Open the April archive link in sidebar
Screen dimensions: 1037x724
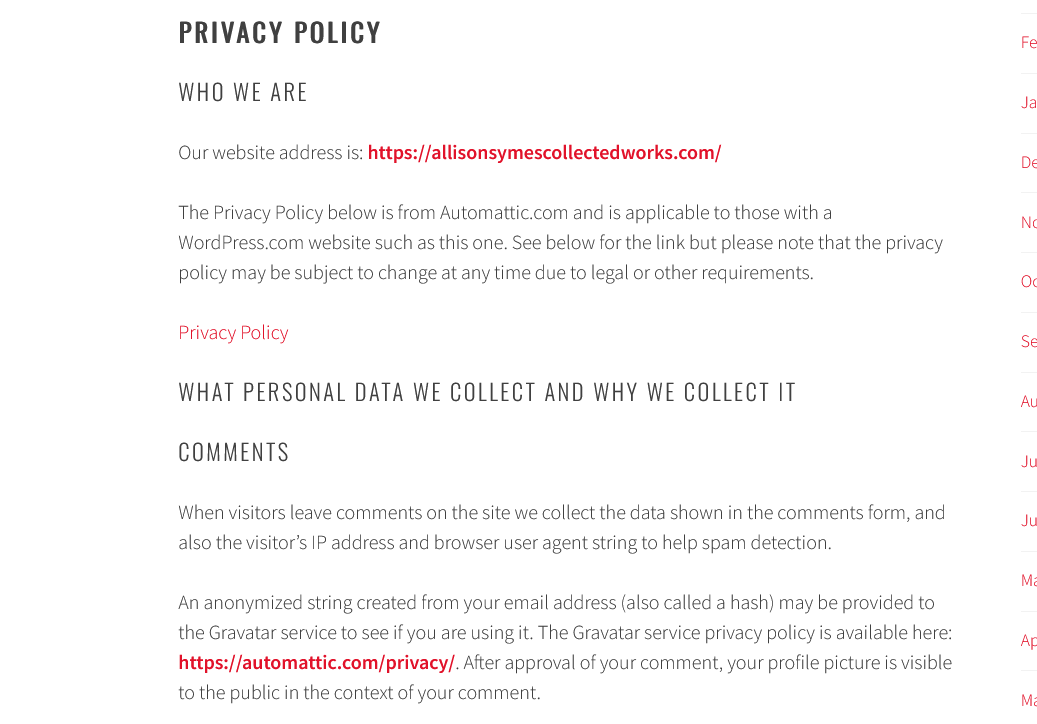point(1029,641)
